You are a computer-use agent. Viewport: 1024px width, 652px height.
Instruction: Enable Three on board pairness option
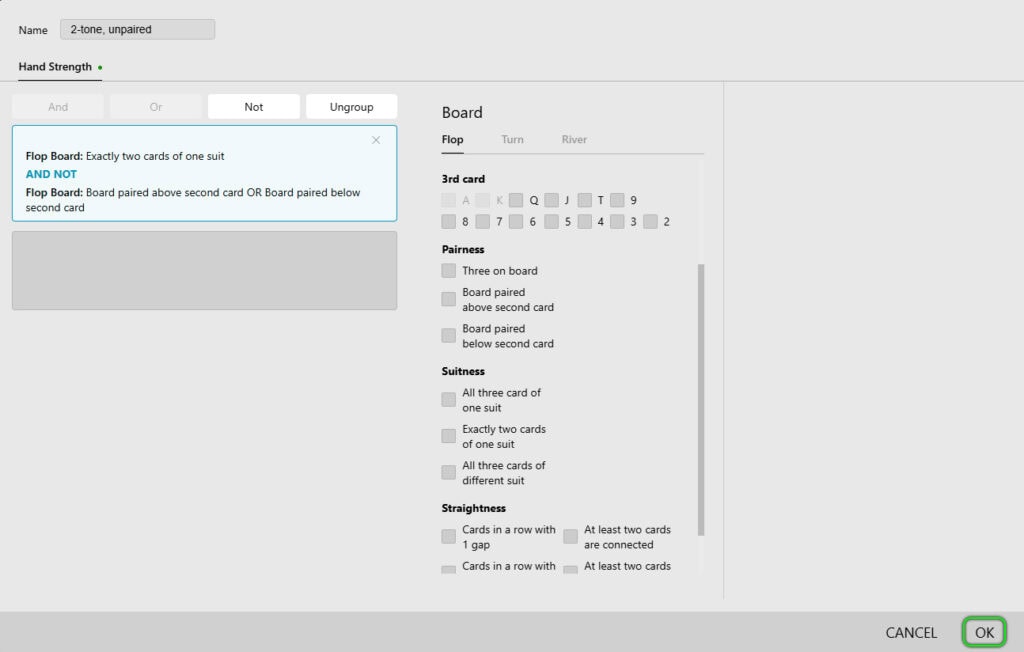(x=449, y=271)
